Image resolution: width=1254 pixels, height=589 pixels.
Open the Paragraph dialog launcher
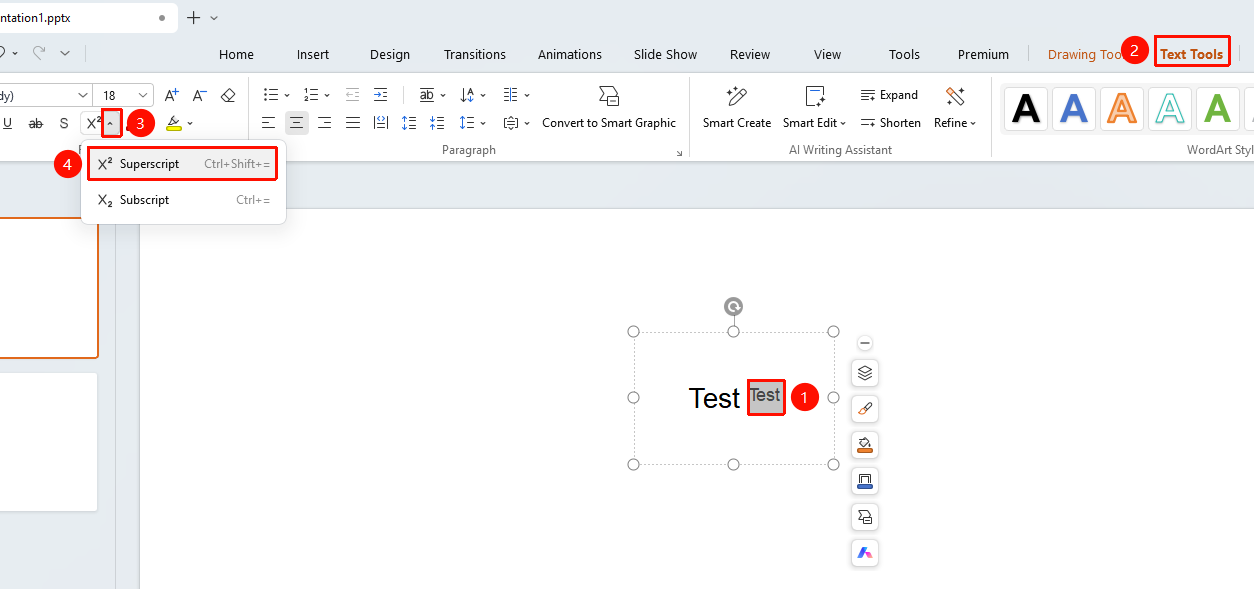(x=680, y=153)
